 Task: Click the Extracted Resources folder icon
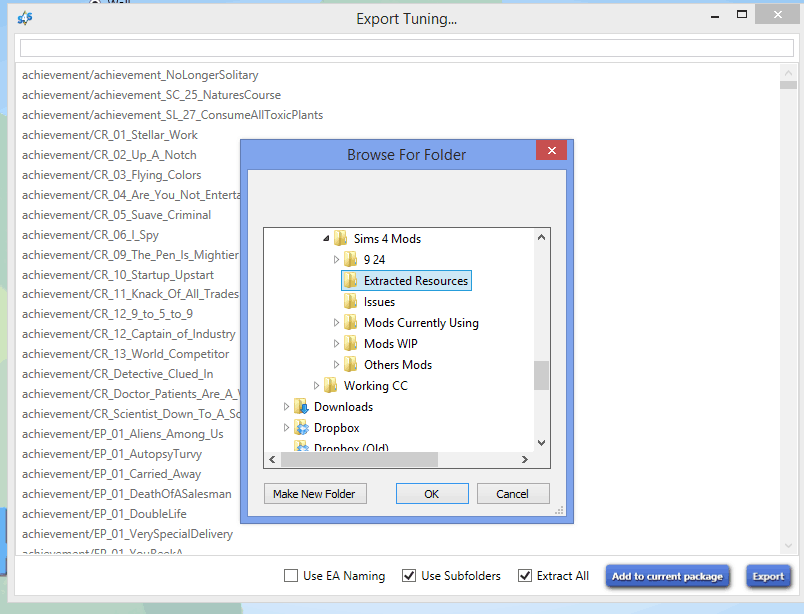coord(350,281)
